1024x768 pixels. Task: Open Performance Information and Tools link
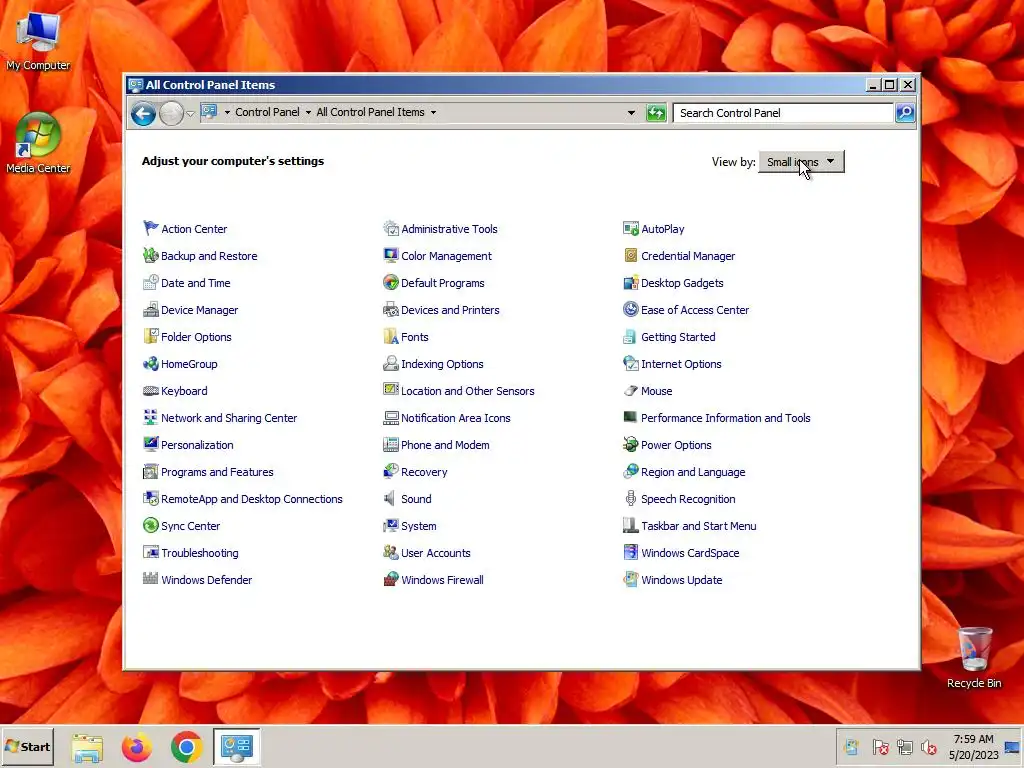pos(726,418)
